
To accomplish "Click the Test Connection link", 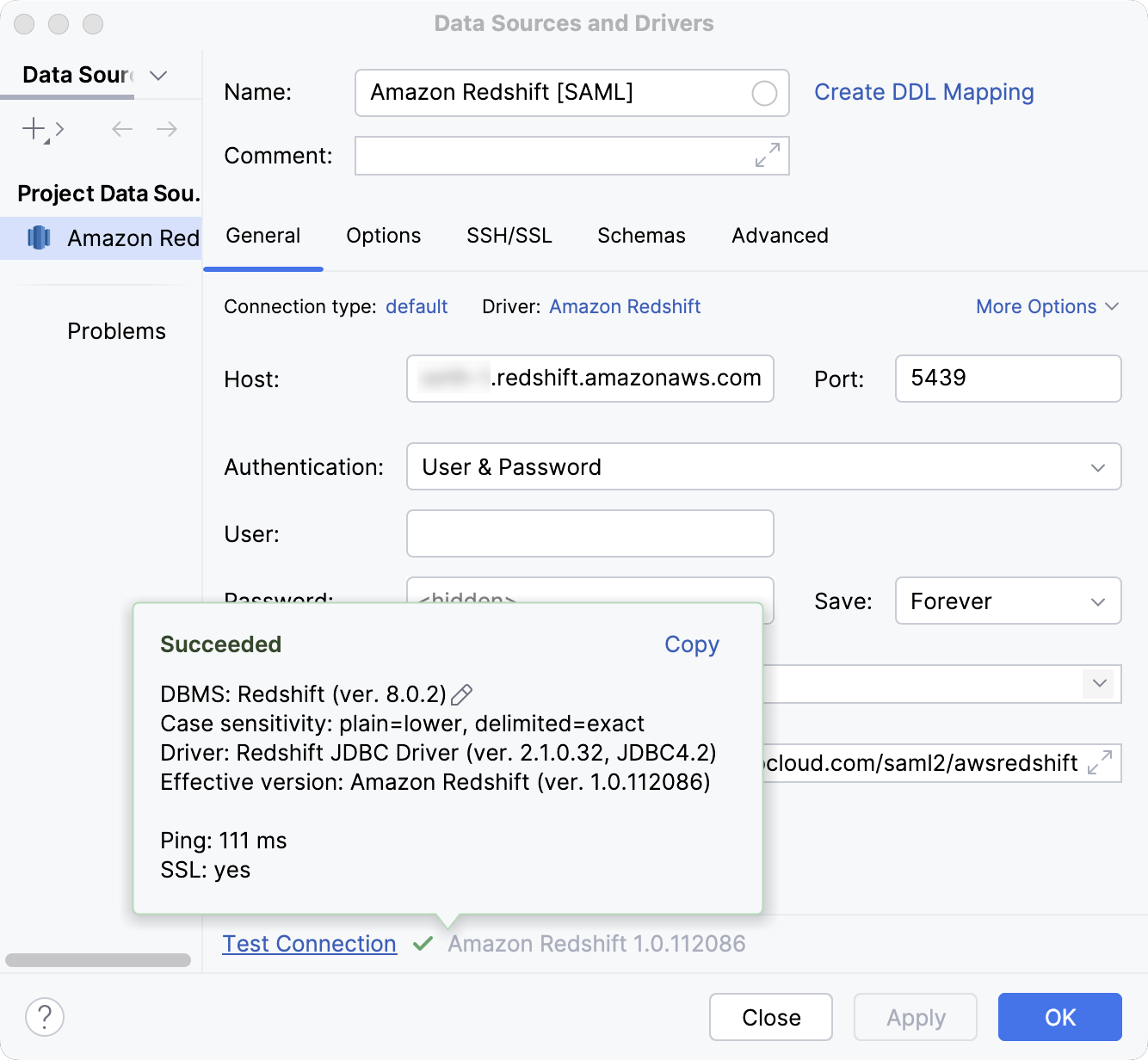I will tap(309, 943).
